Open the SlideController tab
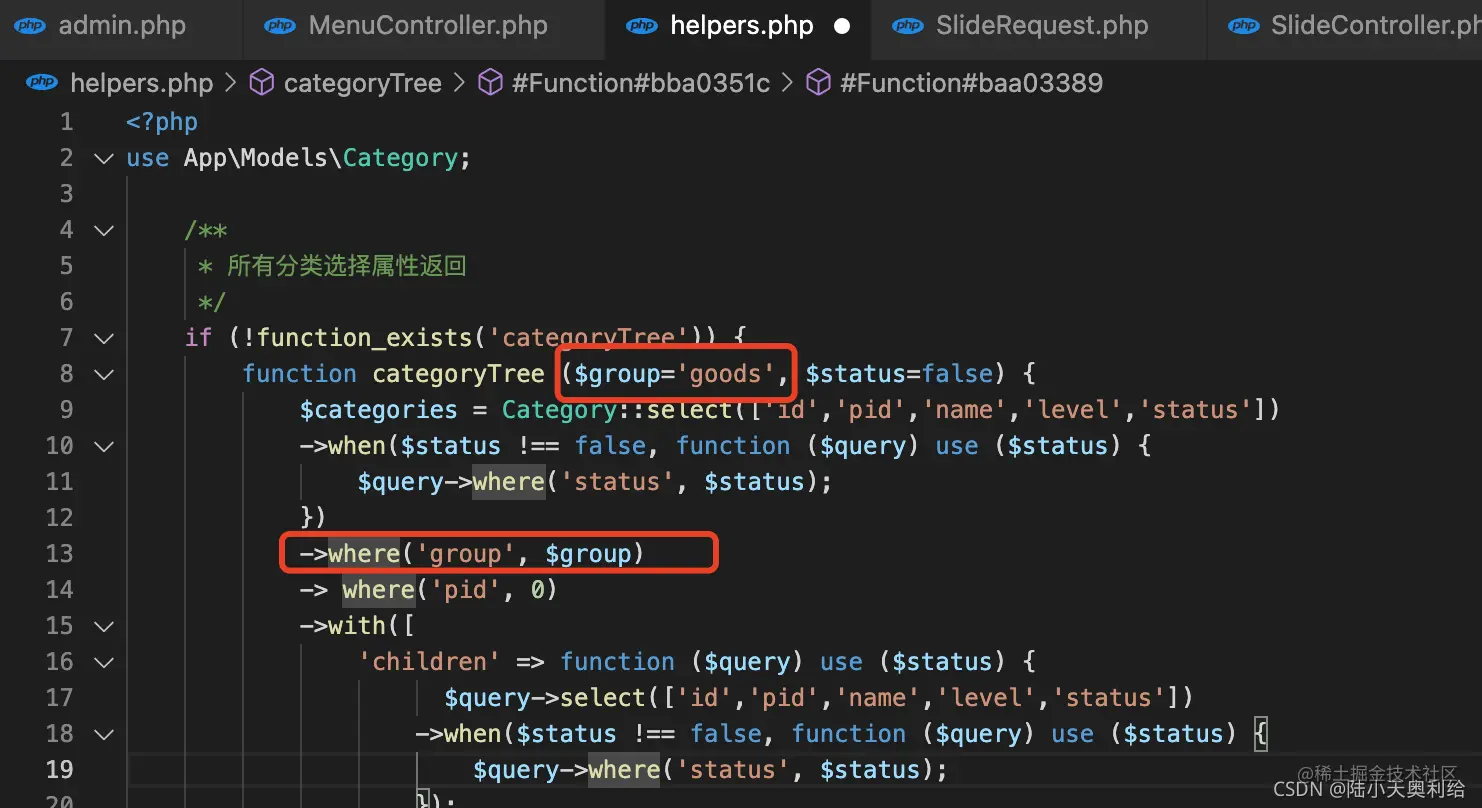The image size is (1482, 808). click(x=1346, y=26)
